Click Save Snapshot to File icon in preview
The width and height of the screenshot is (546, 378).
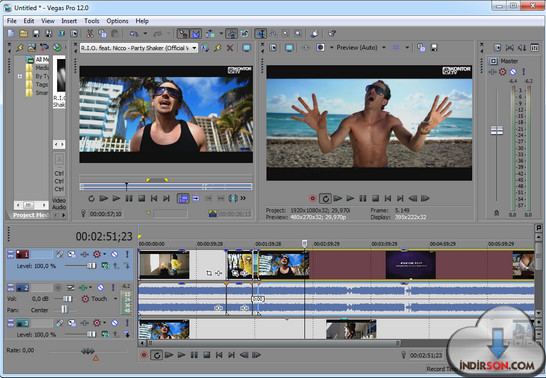pos(434,48)
